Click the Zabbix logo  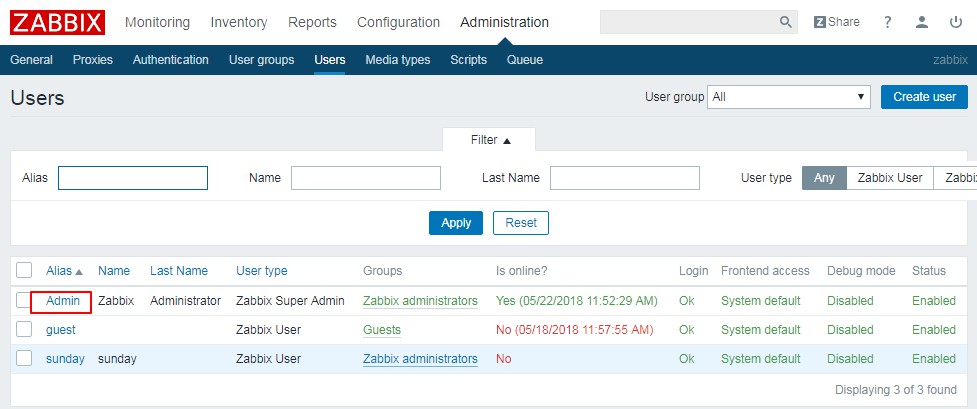tap(58, 22)
